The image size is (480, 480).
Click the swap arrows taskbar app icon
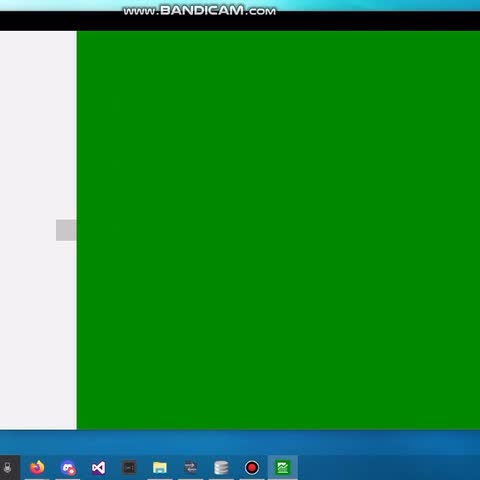pos(191,467)
